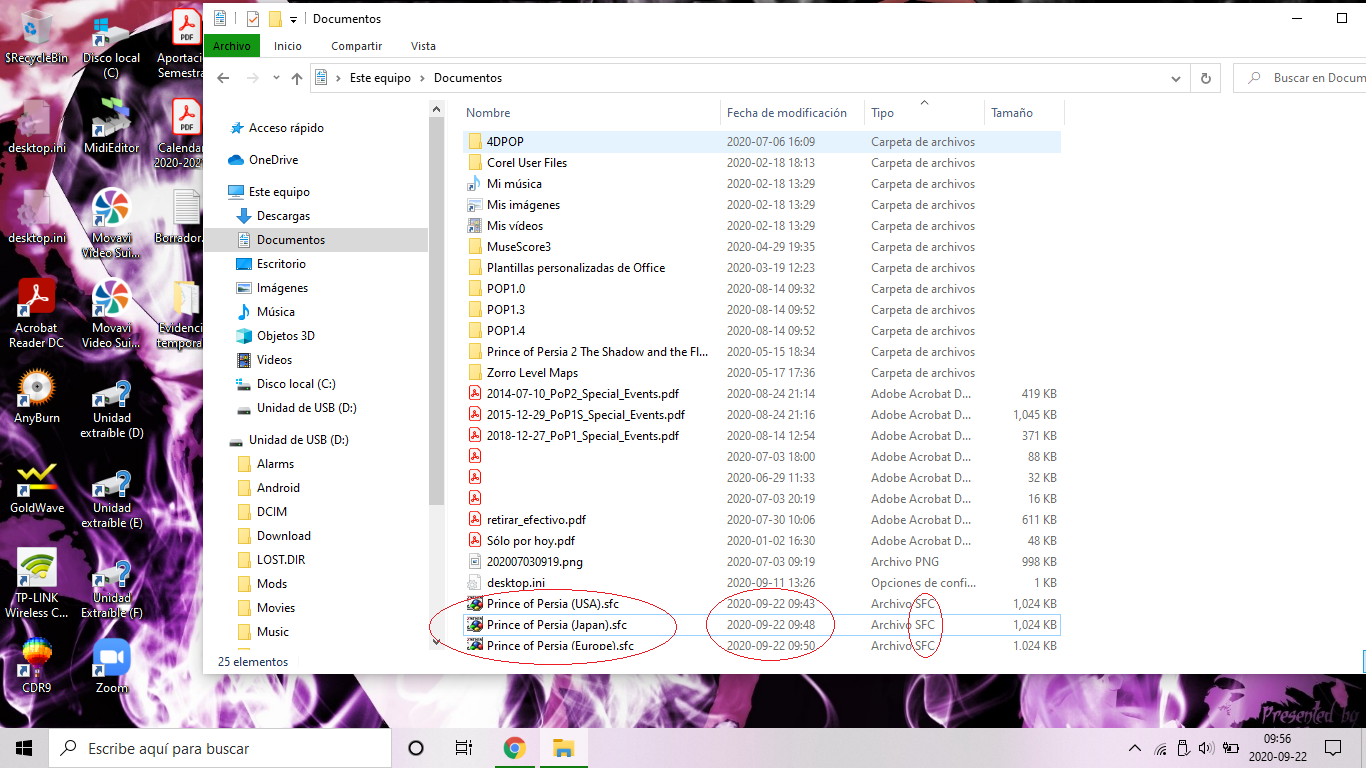
Task: Open Google Chrome from taskbar
Action: (514, 748)
